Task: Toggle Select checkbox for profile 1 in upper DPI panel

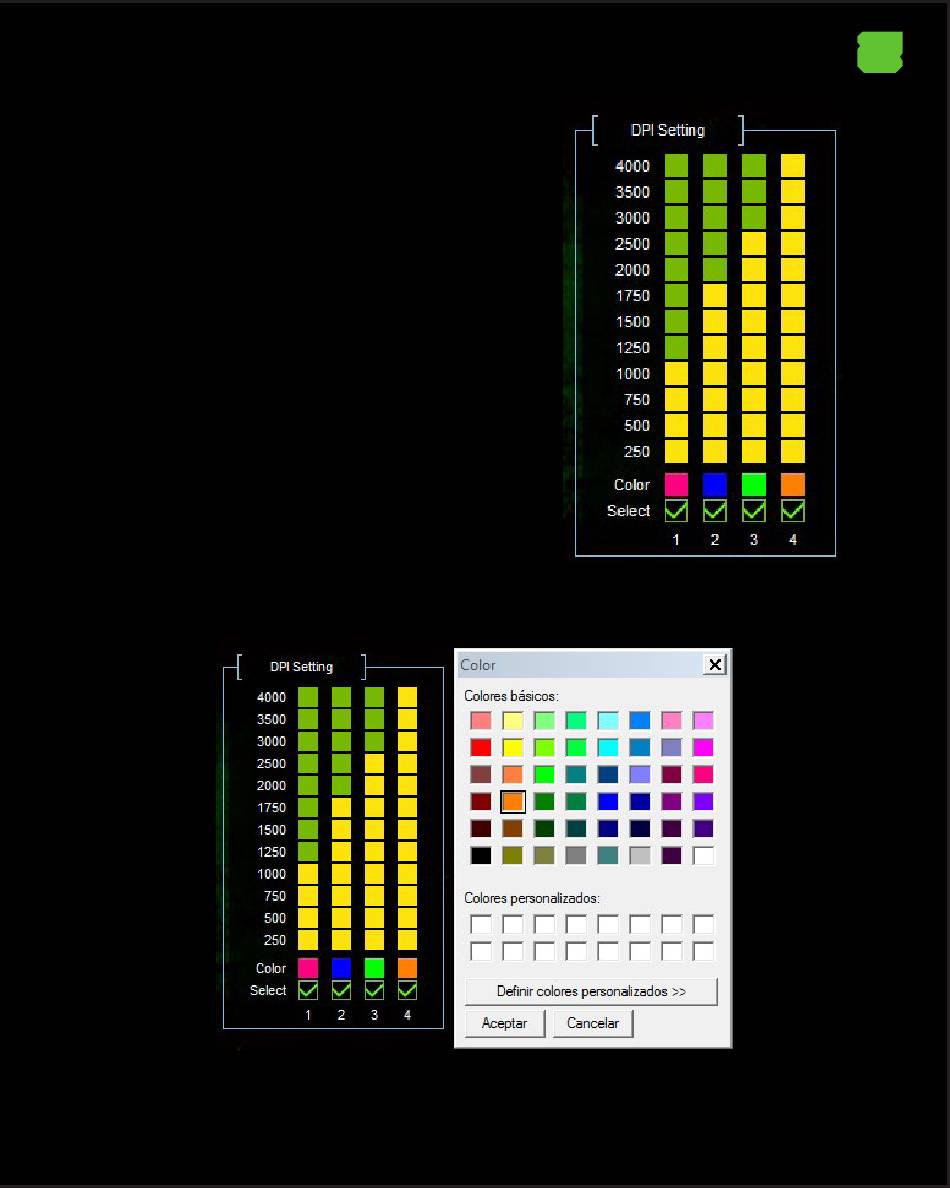Action: point(676,511)
